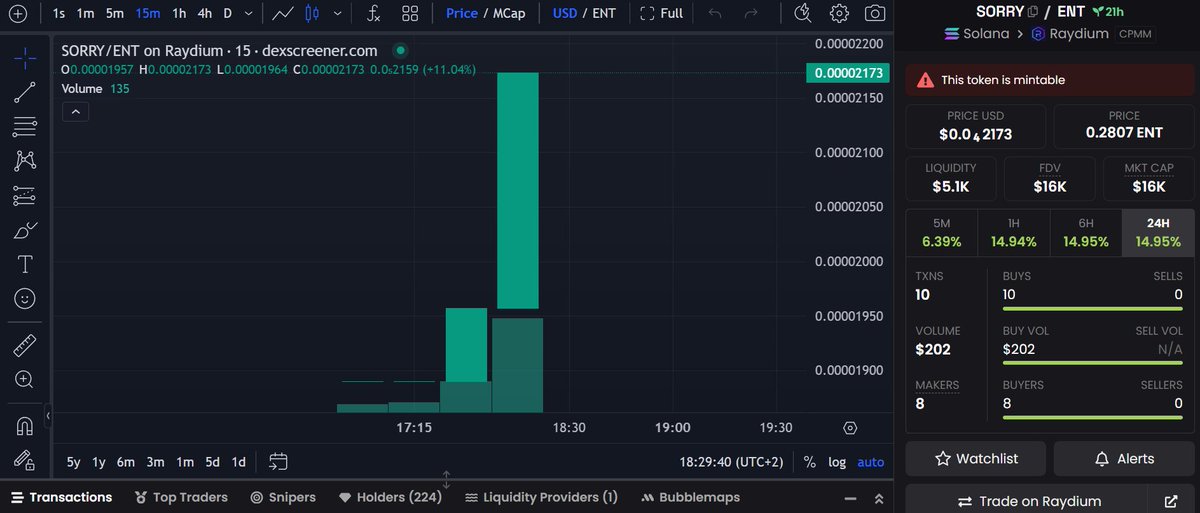Open the Liquidity Providers (1) tab
The width and height of the screenshot is (1200, 513).
pos(541,497)
